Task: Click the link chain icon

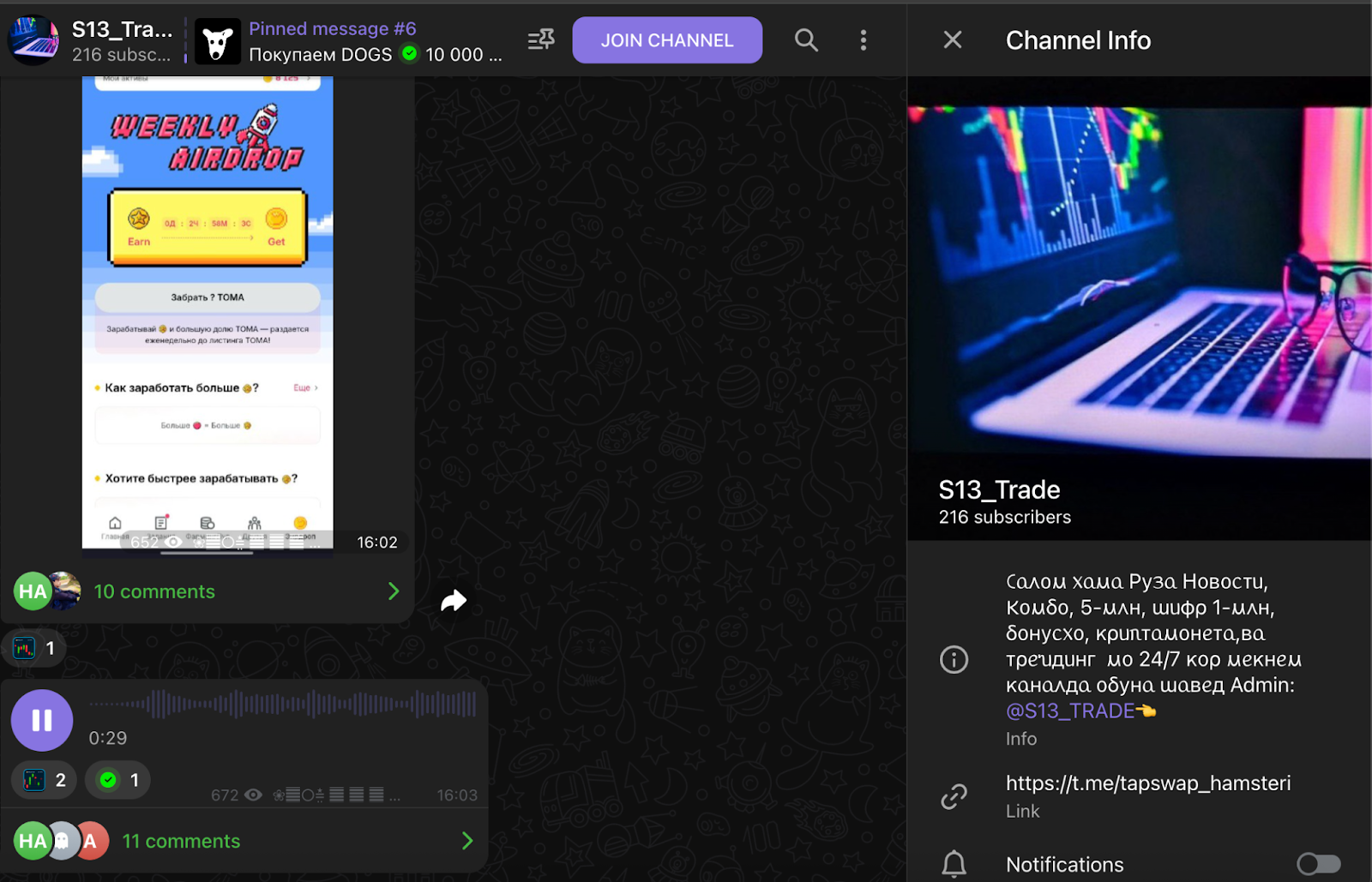Action: coord(954,796)
